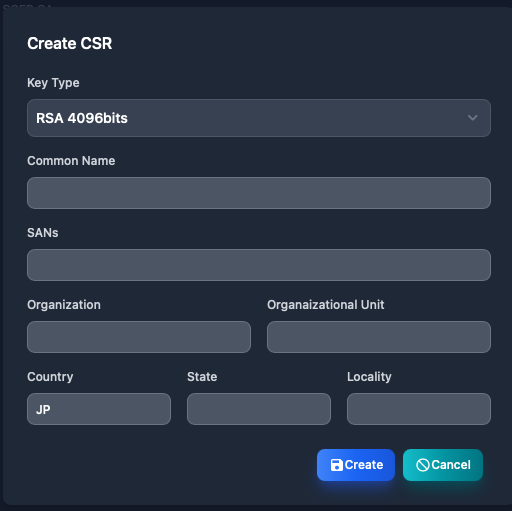Screen dimensions: 512x511
Task: Select the Country field containing JP
Action: [x=99, y=409]
